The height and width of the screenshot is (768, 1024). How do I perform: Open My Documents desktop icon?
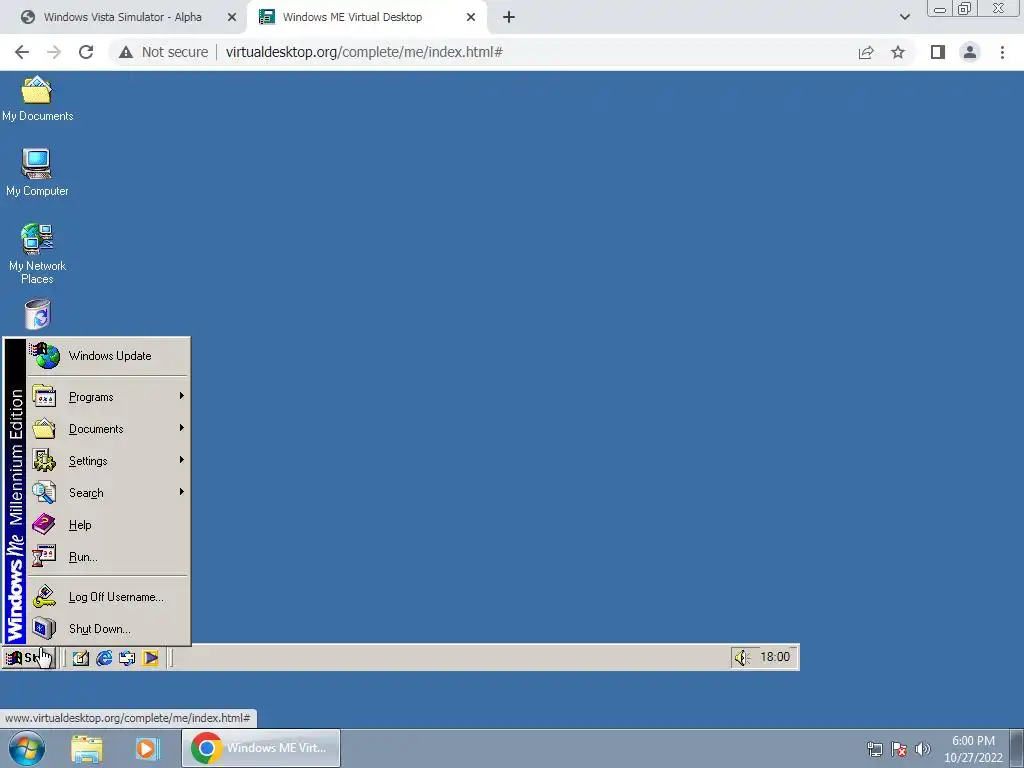[x=37, y=99]
